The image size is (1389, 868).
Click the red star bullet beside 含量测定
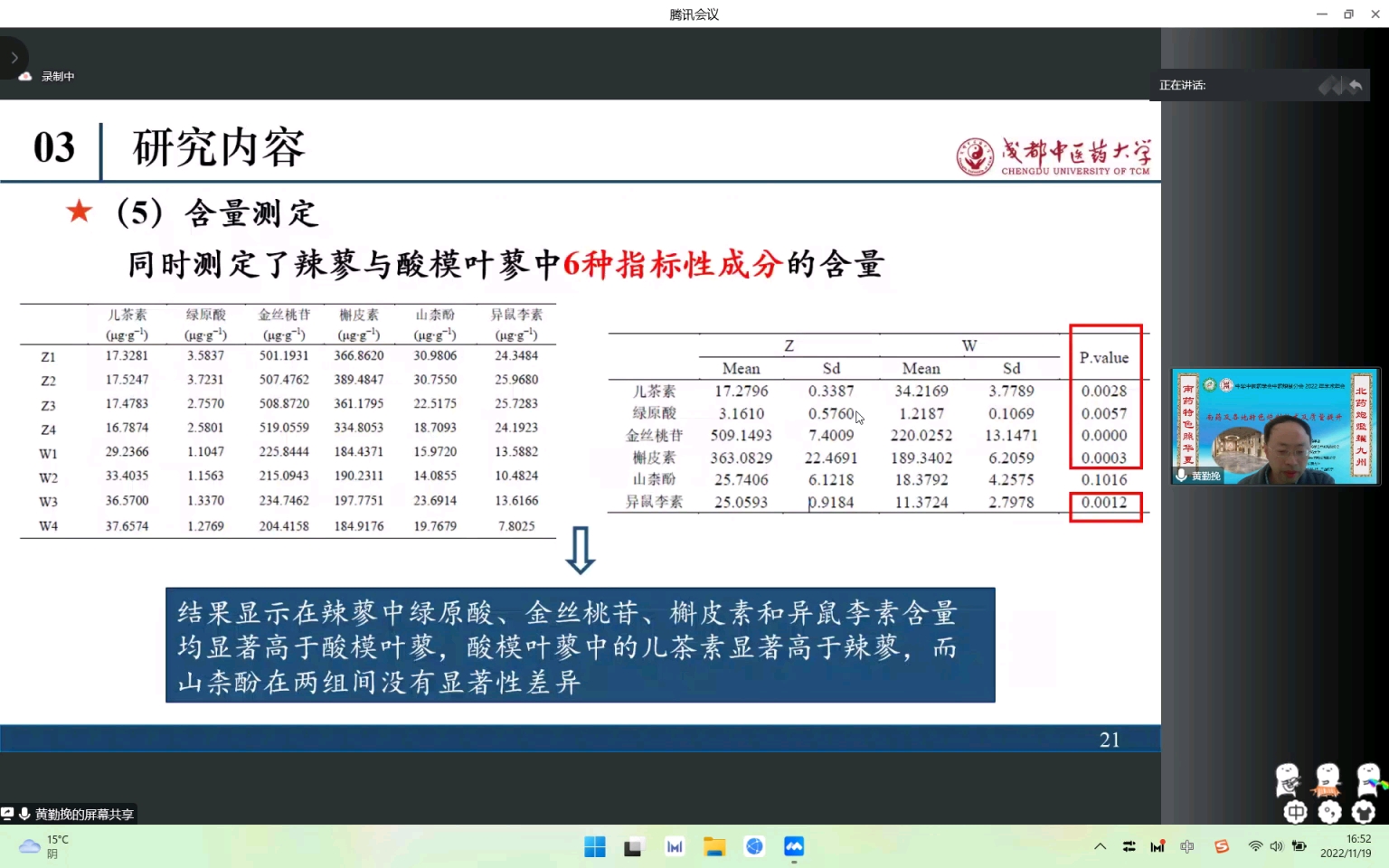80,212
